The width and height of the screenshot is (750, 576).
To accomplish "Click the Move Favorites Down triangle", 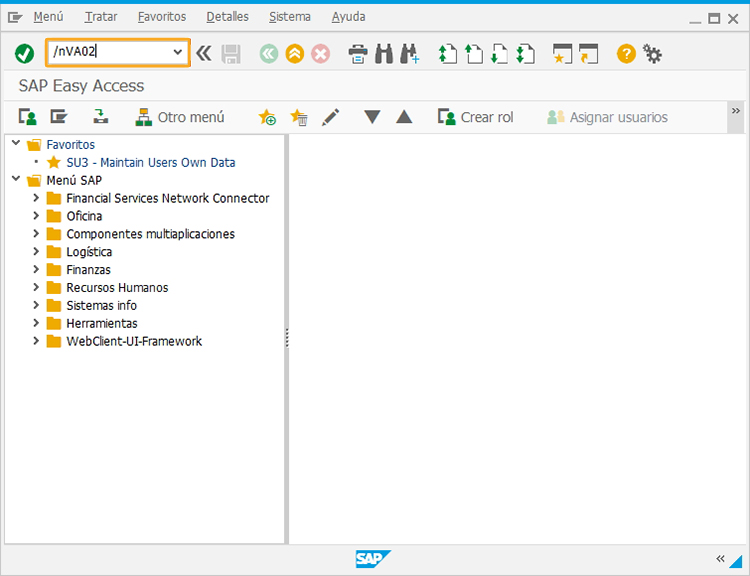I will coord(372,117).
